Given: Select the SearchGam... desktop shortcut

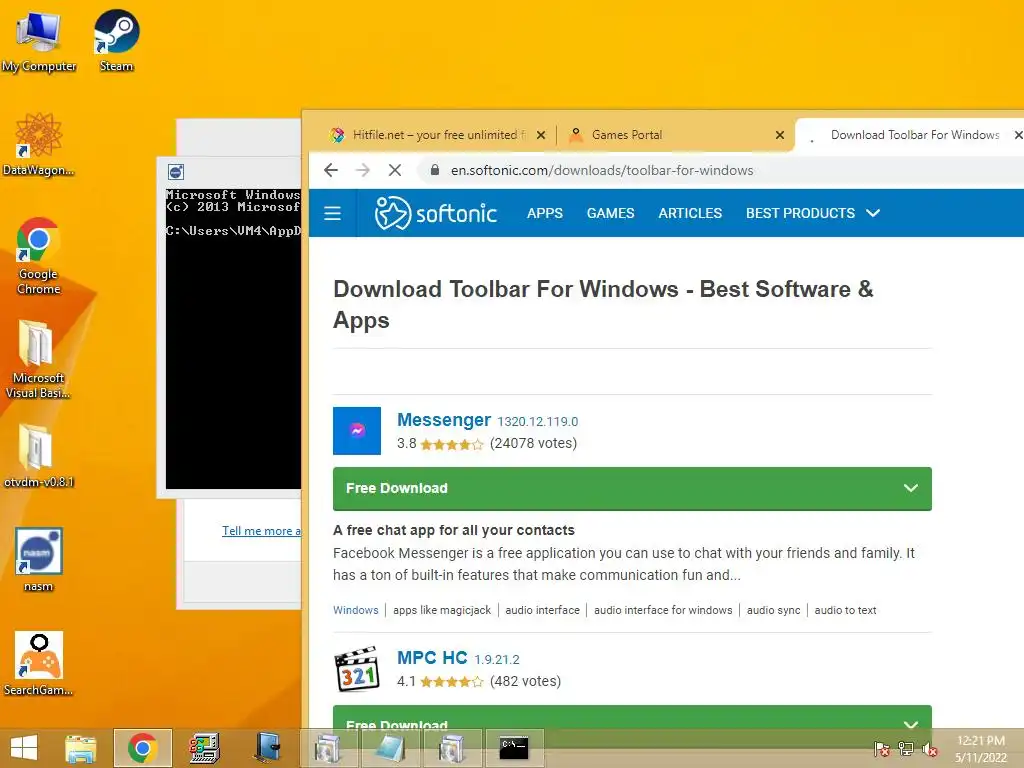Looking at the screenshot, I should pos(39,664).
